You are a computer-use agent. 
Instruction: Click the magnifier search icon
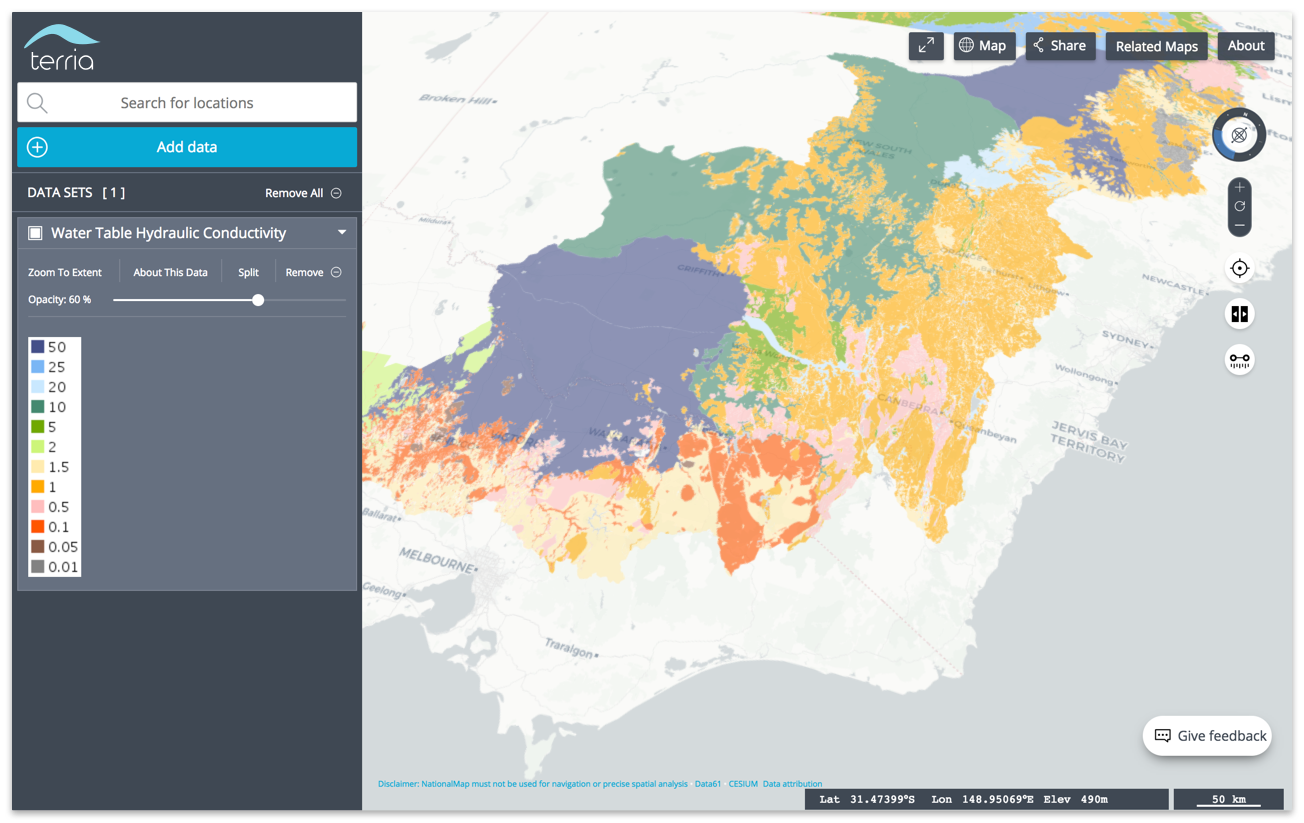[x=37, y=103]
